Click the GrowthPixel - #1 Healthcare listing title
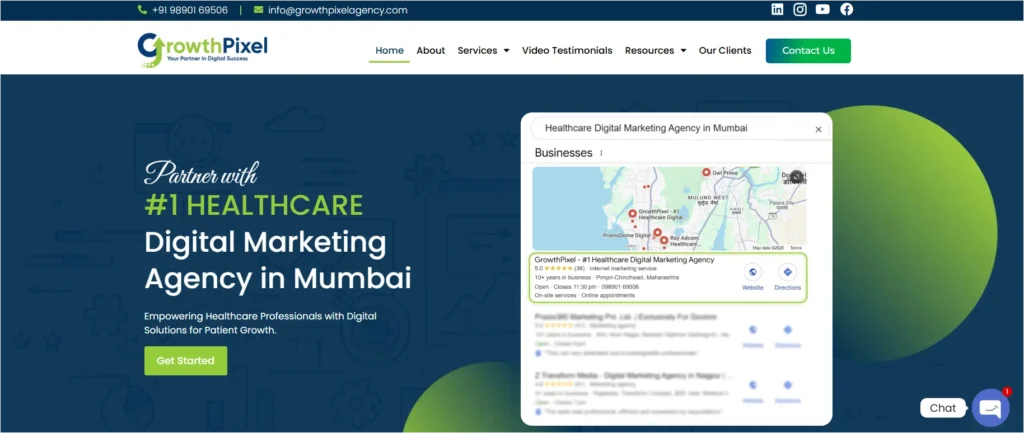The width and height of the screenshot is (1024, 433). [x=624, y=259]
